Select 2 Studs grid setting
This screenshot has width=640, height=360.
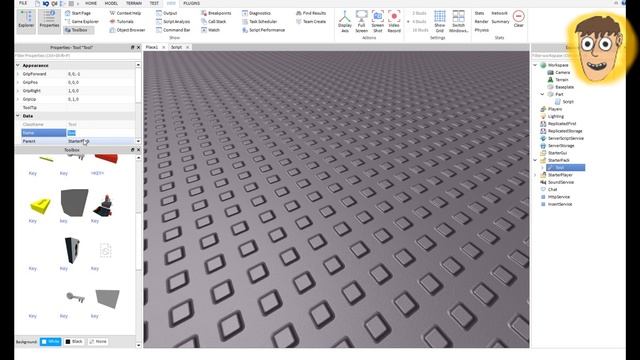(x=419, y=13)
